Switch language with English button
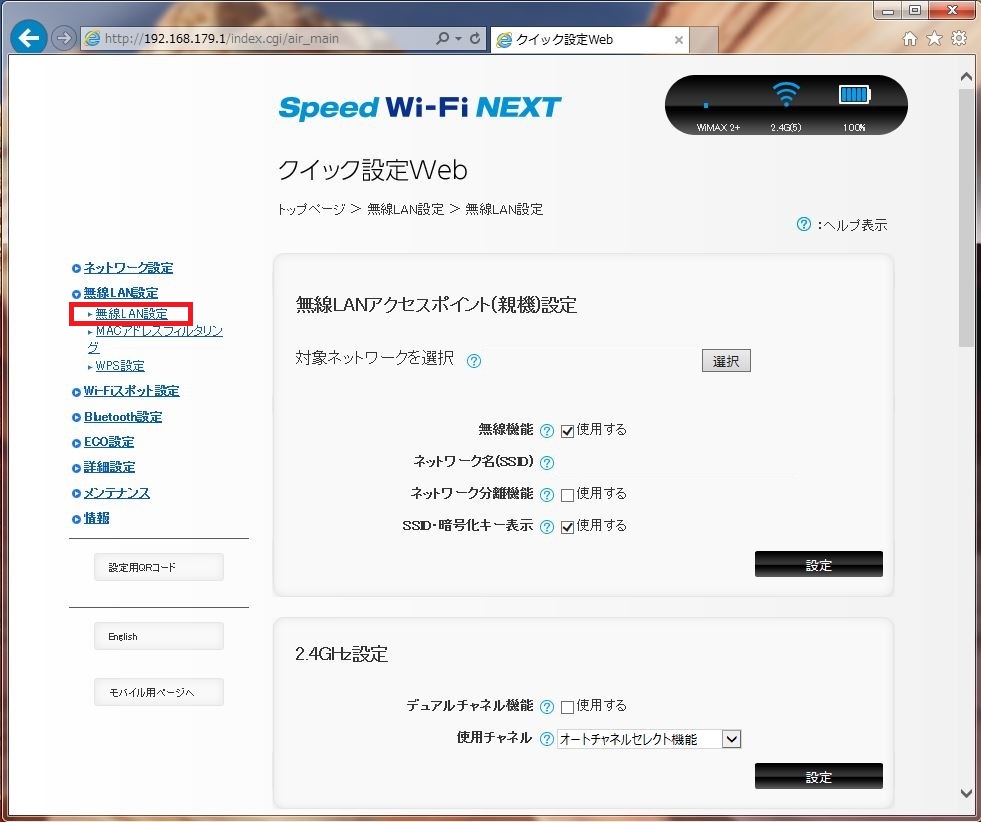Image resolution: width=981 pixels, height=822 pixels. click(x=159, y=636)
